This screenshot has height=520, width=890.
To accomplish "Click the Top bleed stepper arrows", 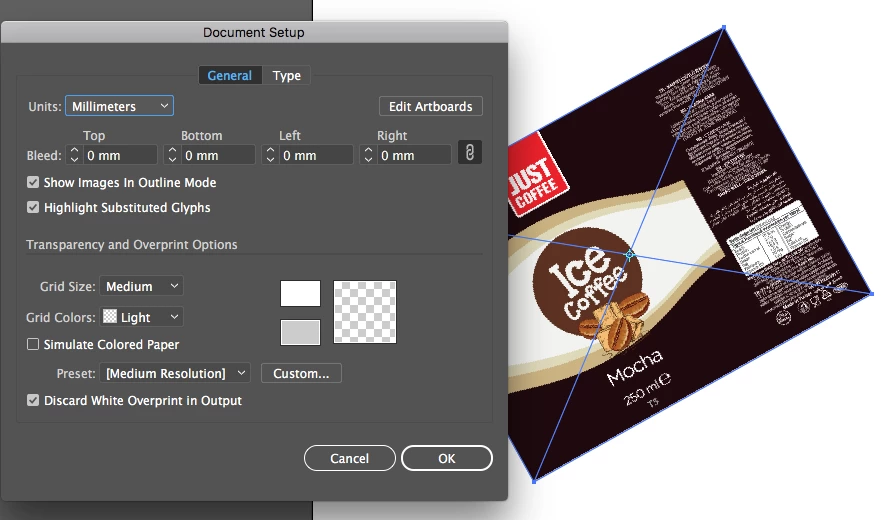I will [x=74, y=155].
